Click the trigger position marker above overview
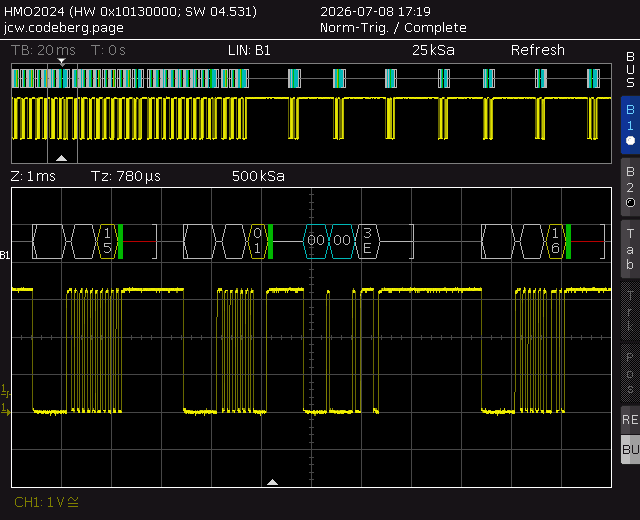The width and height of the screenshot is (640, 520). click(x=62, y=62)
